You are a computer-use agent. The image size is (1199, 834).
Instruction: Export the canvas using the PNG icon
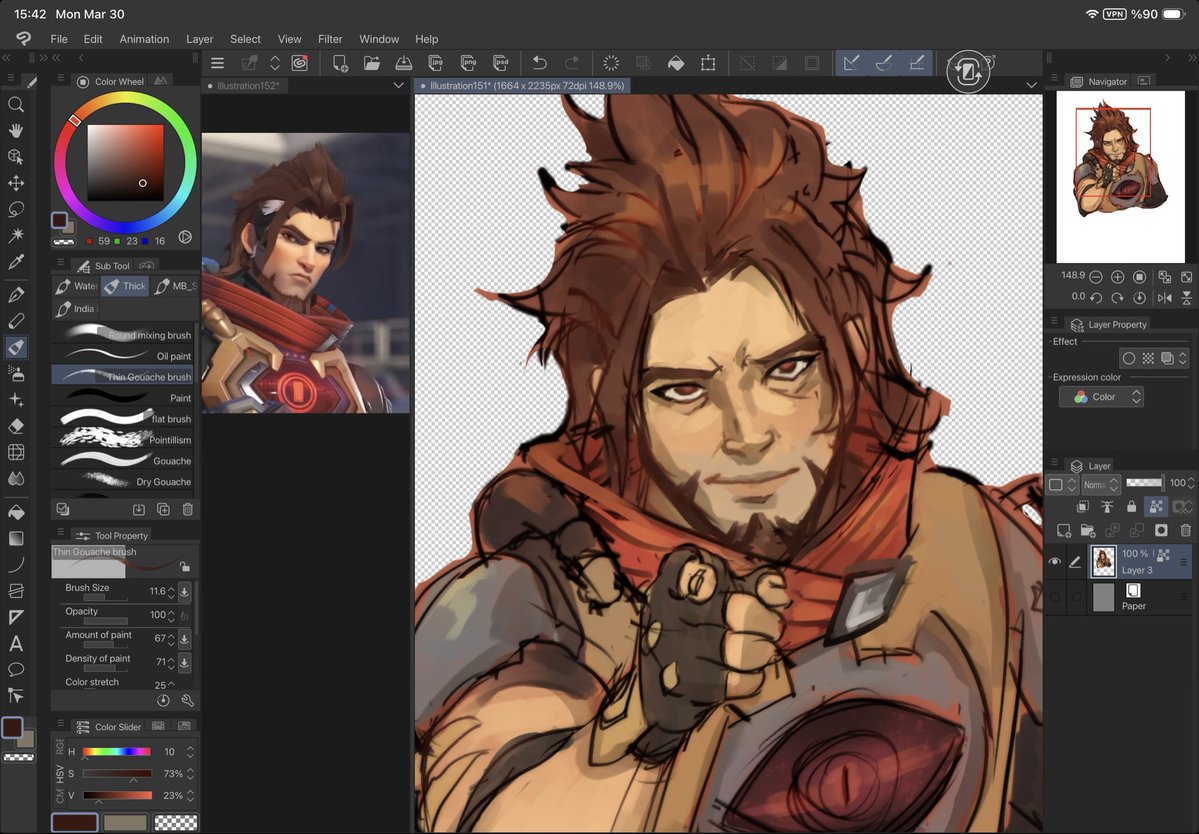point(470,62)
